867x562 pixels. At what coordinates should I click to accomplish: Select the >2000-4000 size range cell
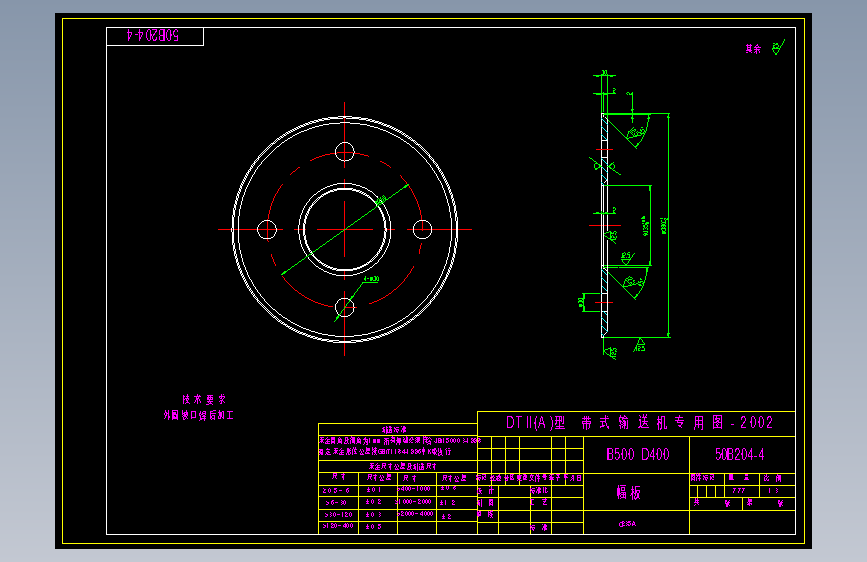click(x=415, y=514)
